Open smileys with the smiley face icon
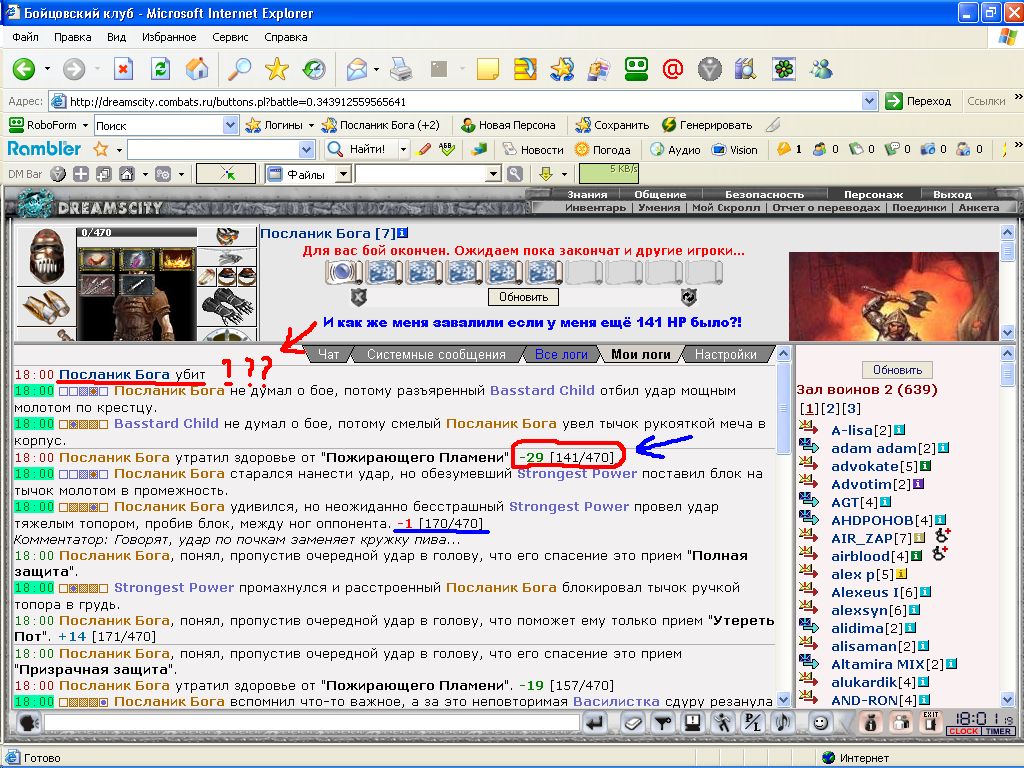This screenshot has height=768, width=1024. [821, 723]
